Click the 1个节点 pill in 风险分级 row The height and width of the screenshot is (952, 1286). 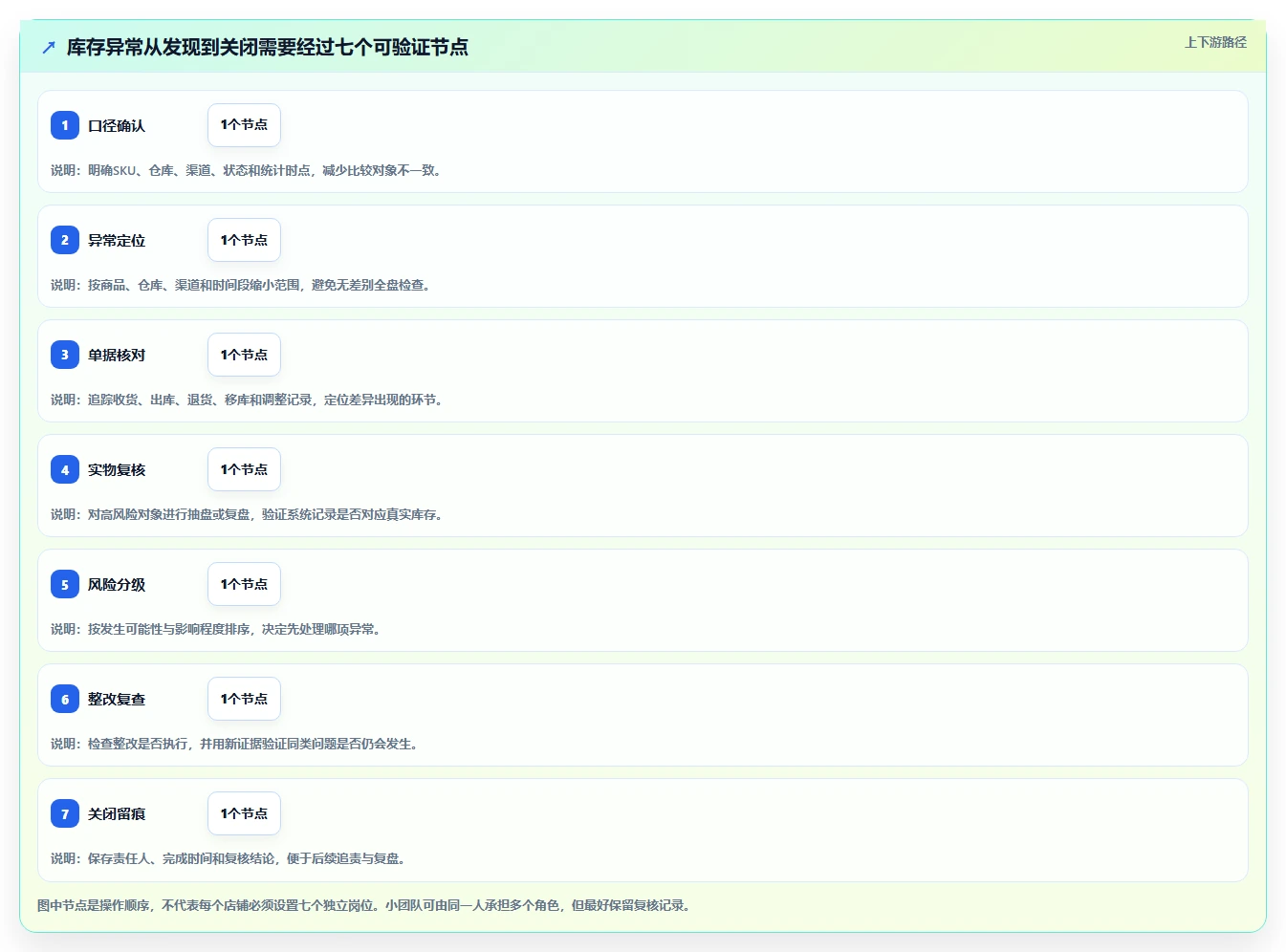point(244,584)
